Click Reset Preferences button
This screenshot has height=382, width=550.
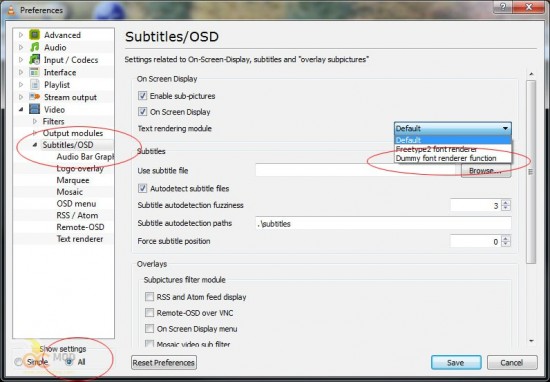(164, 363)
